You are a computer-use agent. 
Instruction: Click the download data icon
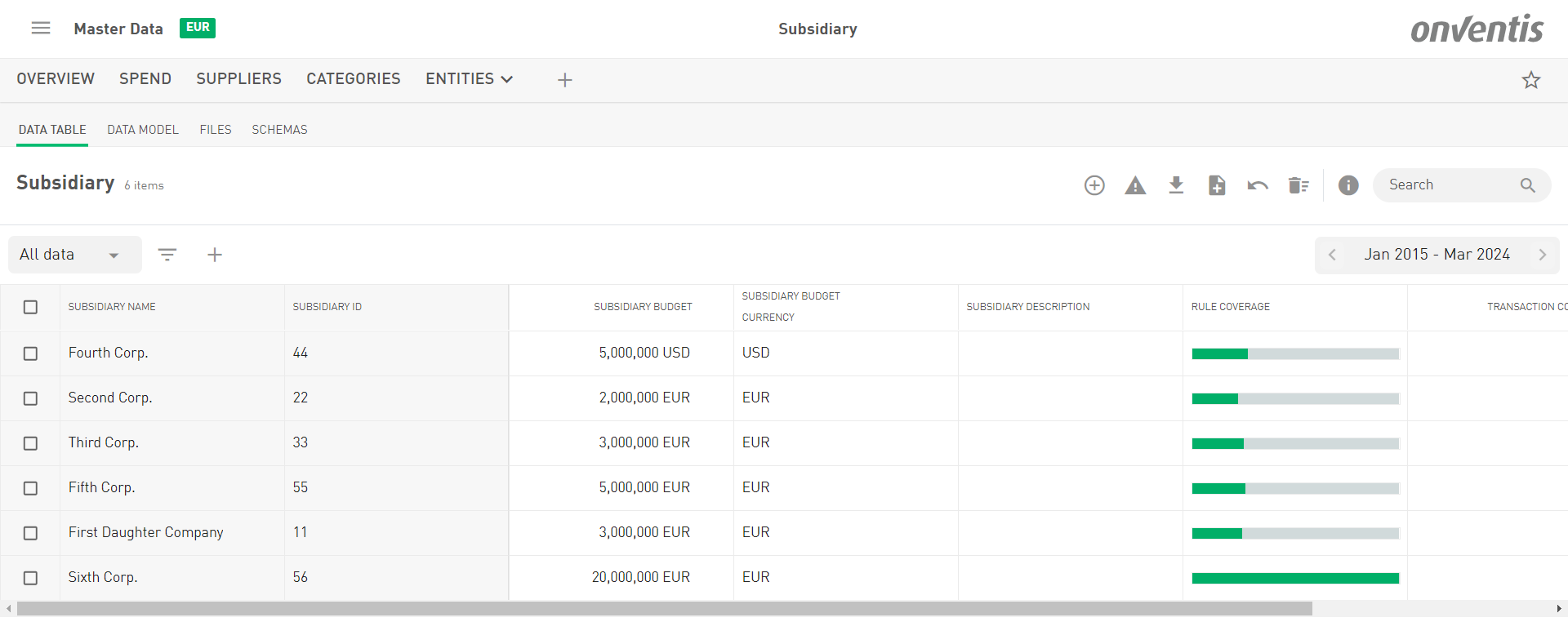pos(1176,185)
